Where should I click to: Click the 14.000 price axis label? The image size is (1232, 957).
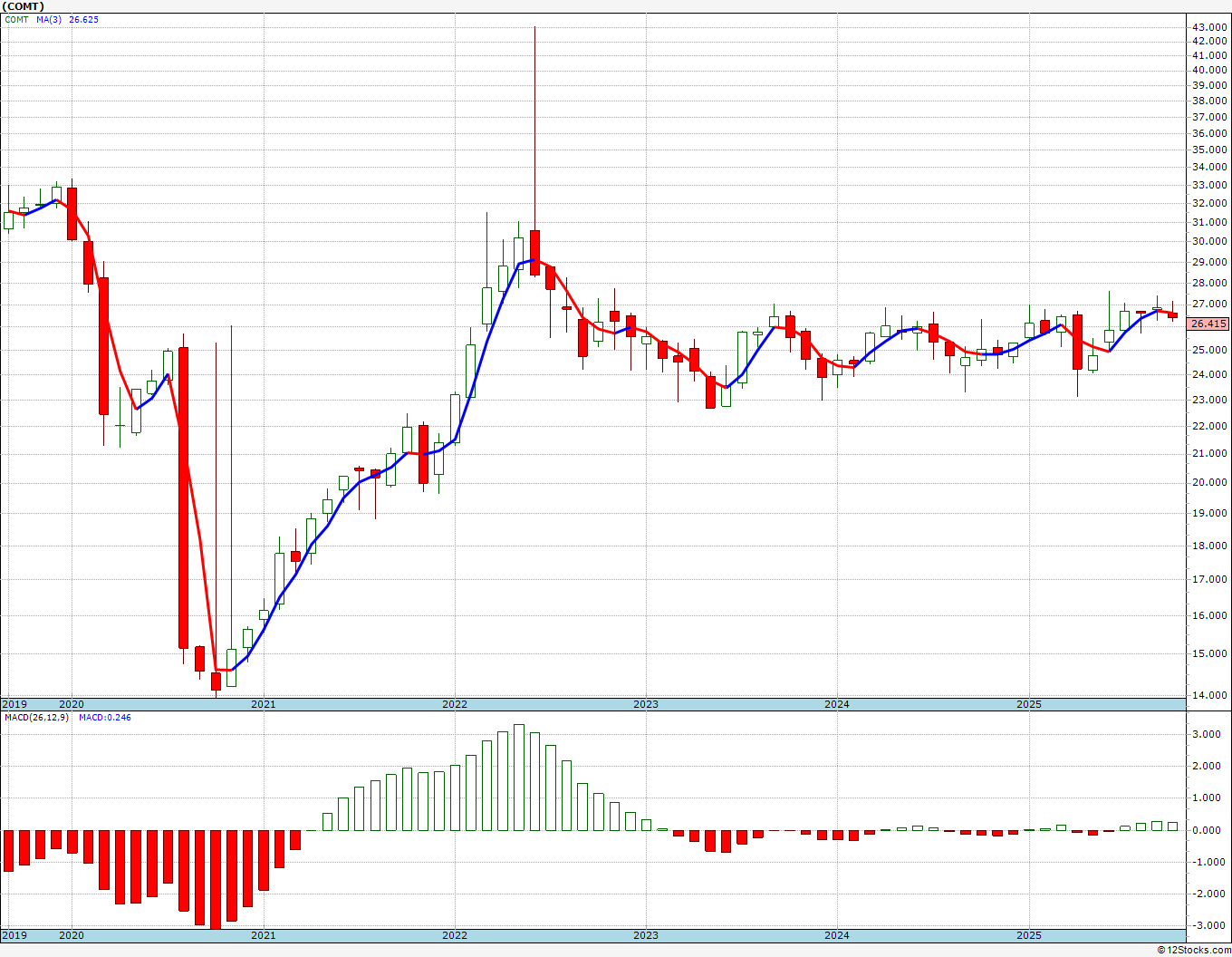1210,696
